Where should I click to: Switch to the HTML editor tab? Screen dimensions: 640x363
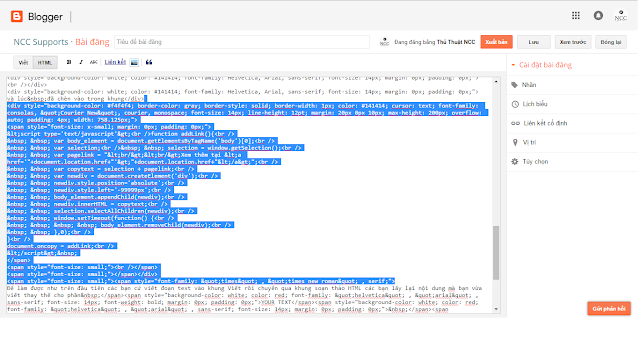click(x=45, y=62)
